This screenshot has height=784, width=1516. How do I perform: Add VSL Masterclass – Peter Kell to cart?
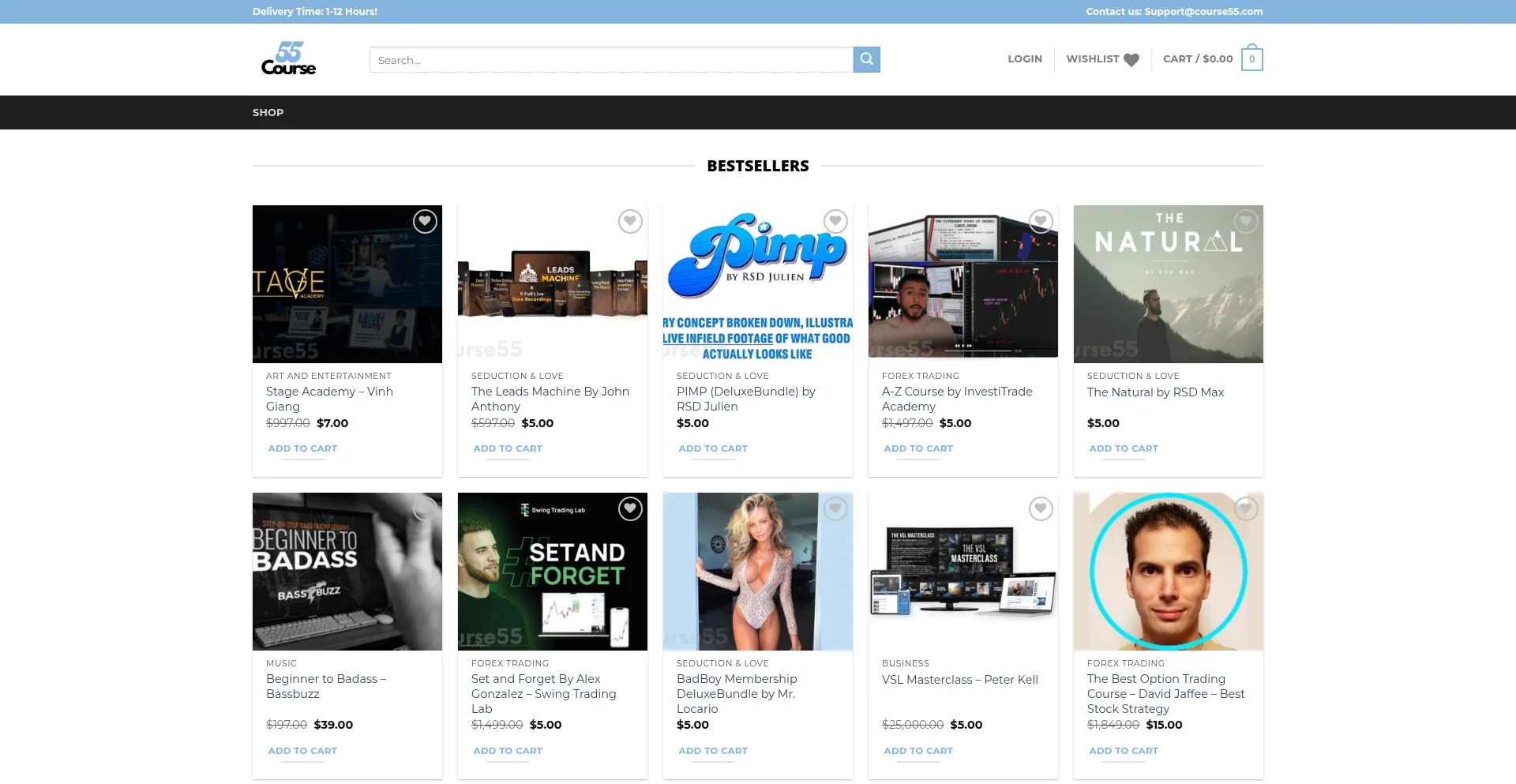point(918,751)
